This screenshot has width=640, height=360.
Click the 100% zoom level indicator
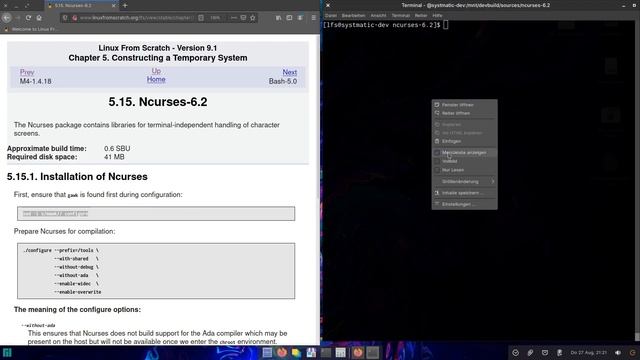[x=215, y=18]
